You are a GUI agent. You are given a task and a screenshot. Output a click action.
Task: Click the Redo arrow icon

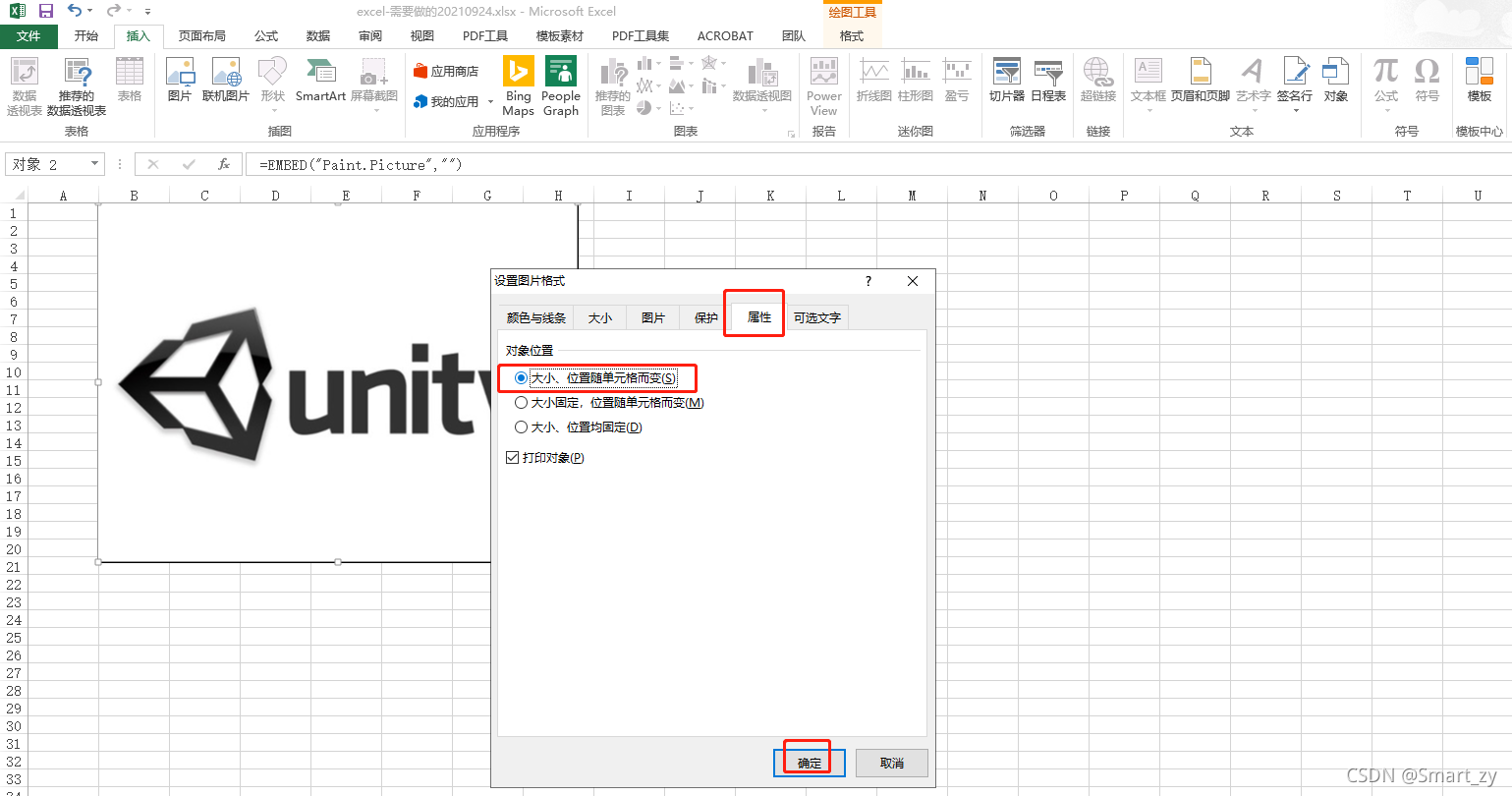(114, 11)
